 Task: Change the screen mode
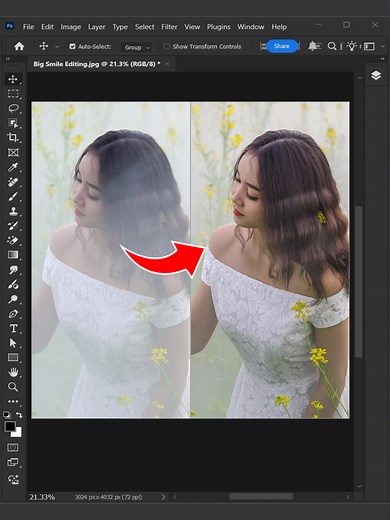tap(13, 462)
